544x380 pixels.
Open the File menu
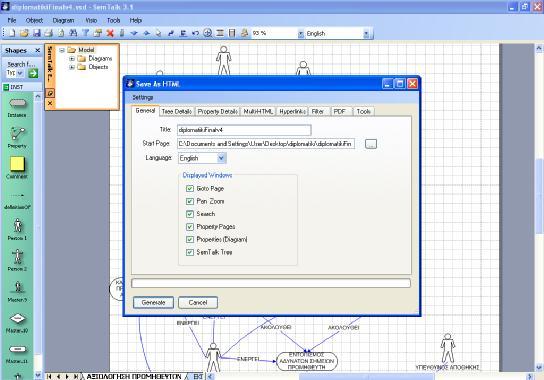(12, 20)
